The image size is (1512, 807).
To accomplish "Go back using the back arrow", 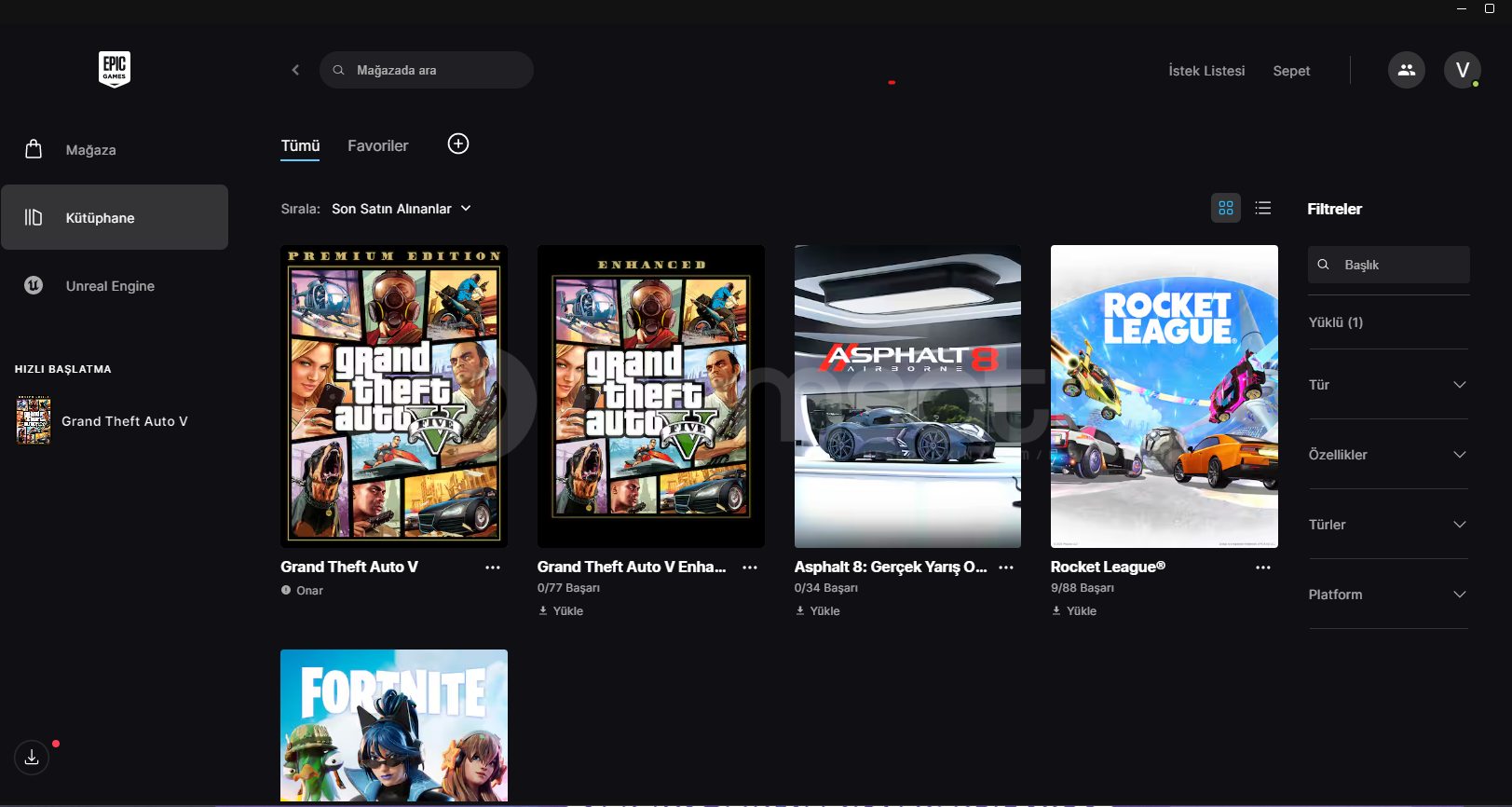I will 295,70.
